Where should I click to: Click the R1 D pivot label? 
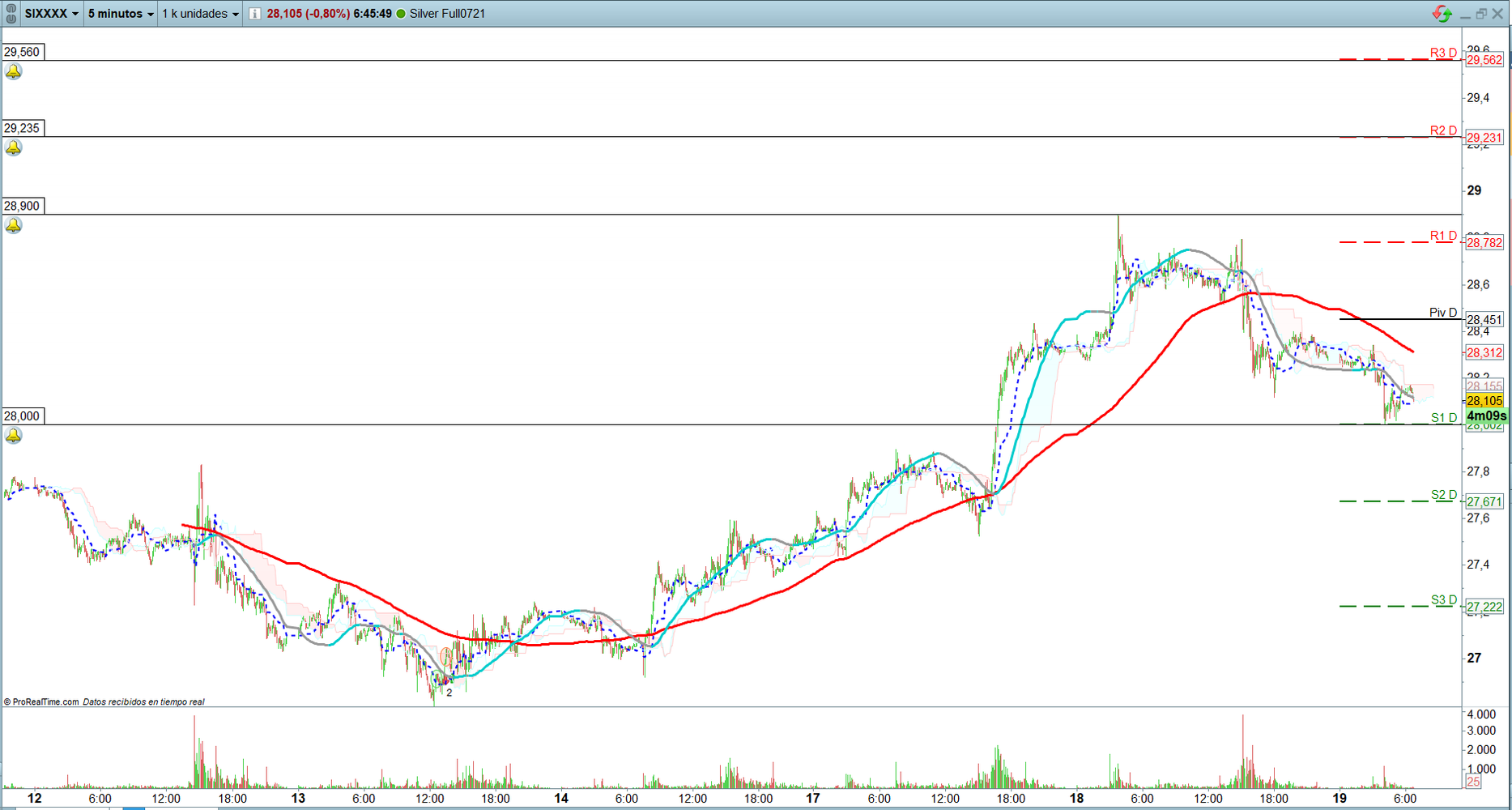(1443, 236)
